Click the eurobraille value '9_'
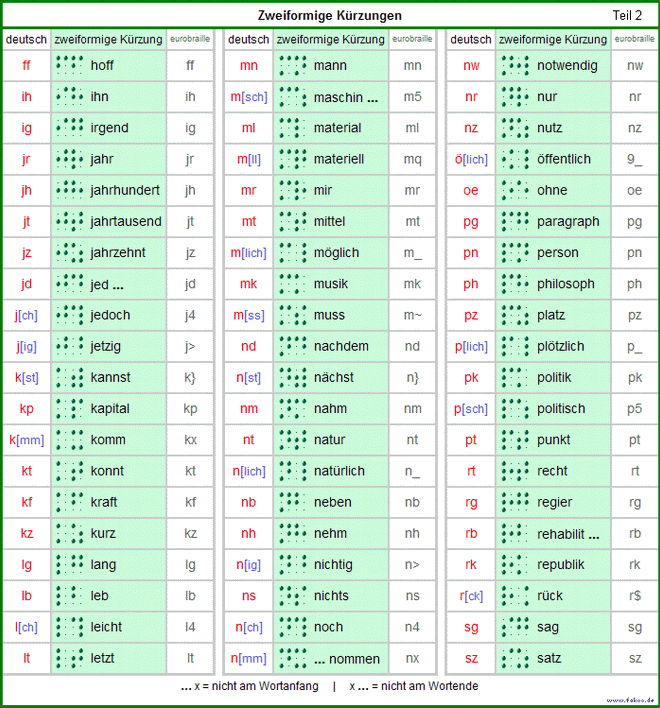This screenshot has width=660, height=708. coord(634,160)
